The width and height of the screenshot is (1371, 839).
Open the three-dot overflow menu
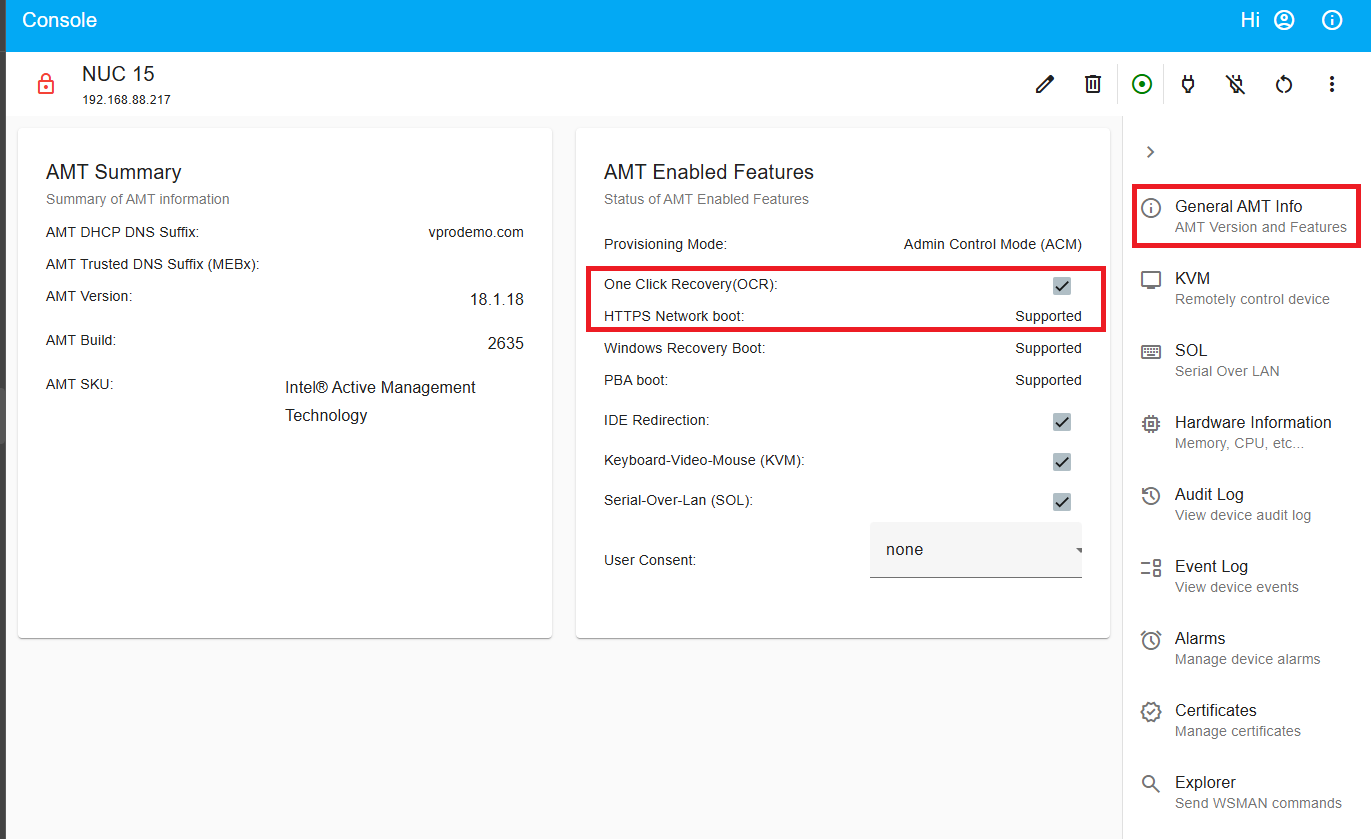1332,84
